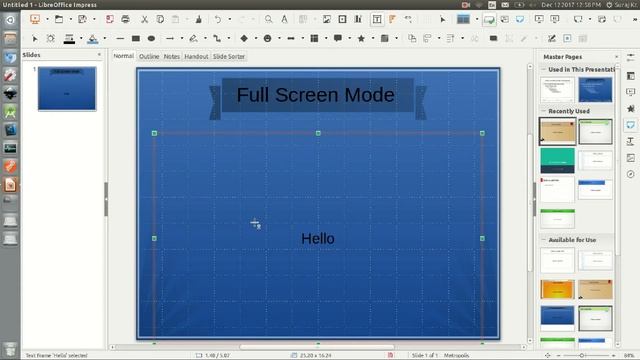The height and width of the screenshot is (360, 640).
Task: Collapse 'Used in This Presentation' section
Action: [543, 69]
